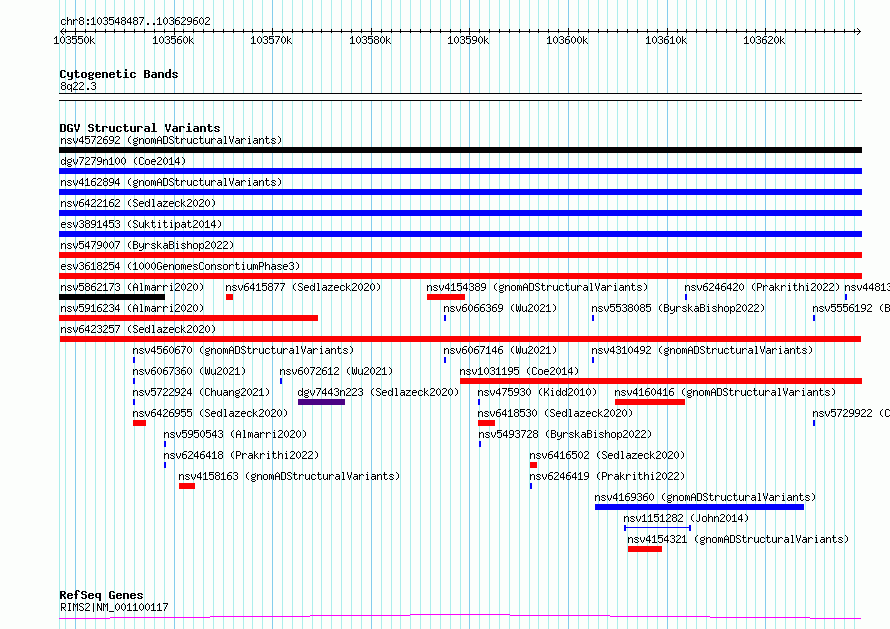The height and width of the screenshot is (629, 890).
Task: Select the black nsv4572692 variant bar
Action: 460,150
